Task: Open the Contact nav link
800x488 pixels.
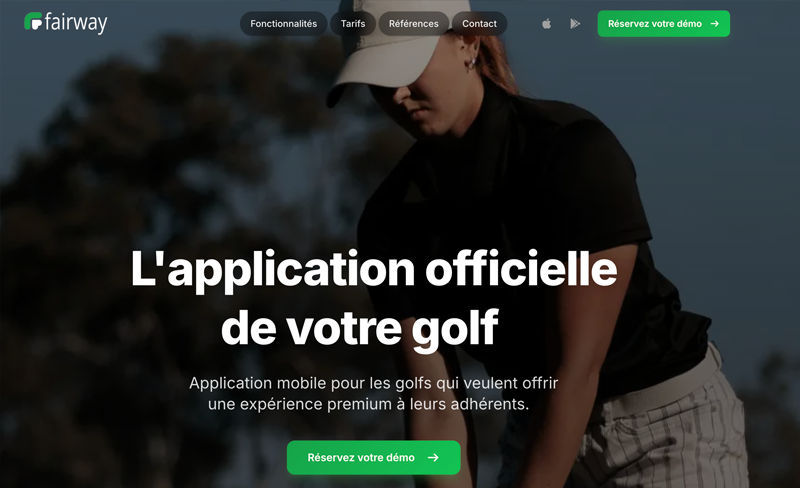Action: click(479, 23)
